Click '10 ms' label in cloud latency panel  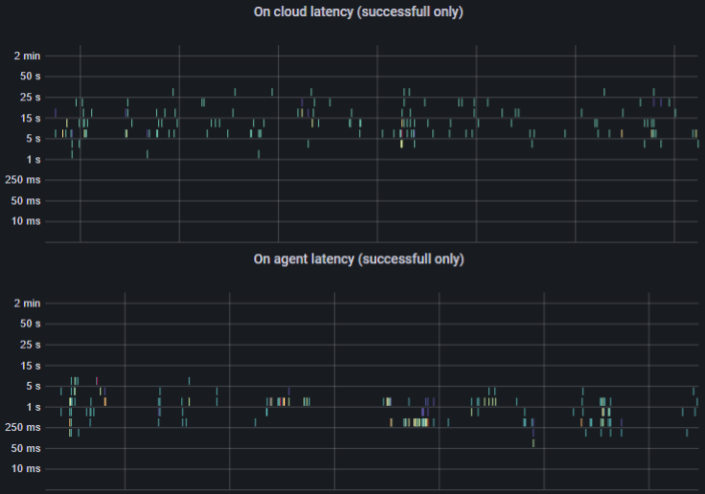coord(27,221)
